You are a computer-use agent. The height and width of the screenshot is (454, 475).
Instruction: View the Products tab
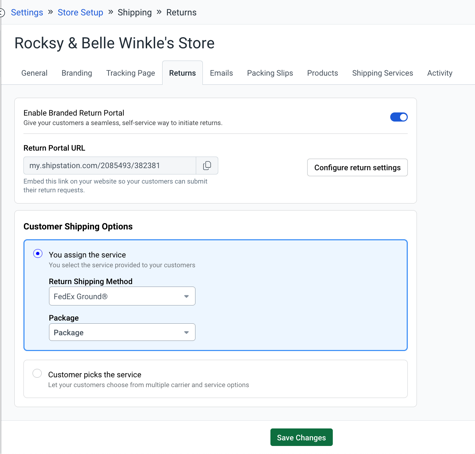322,73
